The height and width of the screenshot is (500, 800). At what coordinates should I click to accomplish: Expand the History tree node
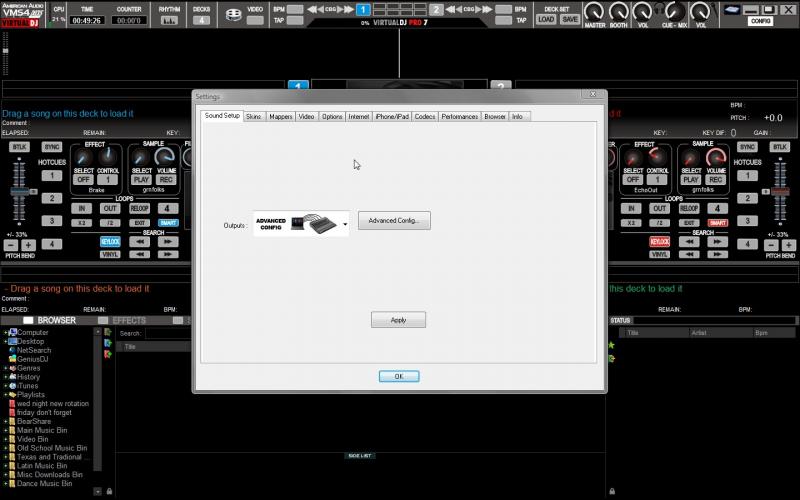[x=6, y=377]
